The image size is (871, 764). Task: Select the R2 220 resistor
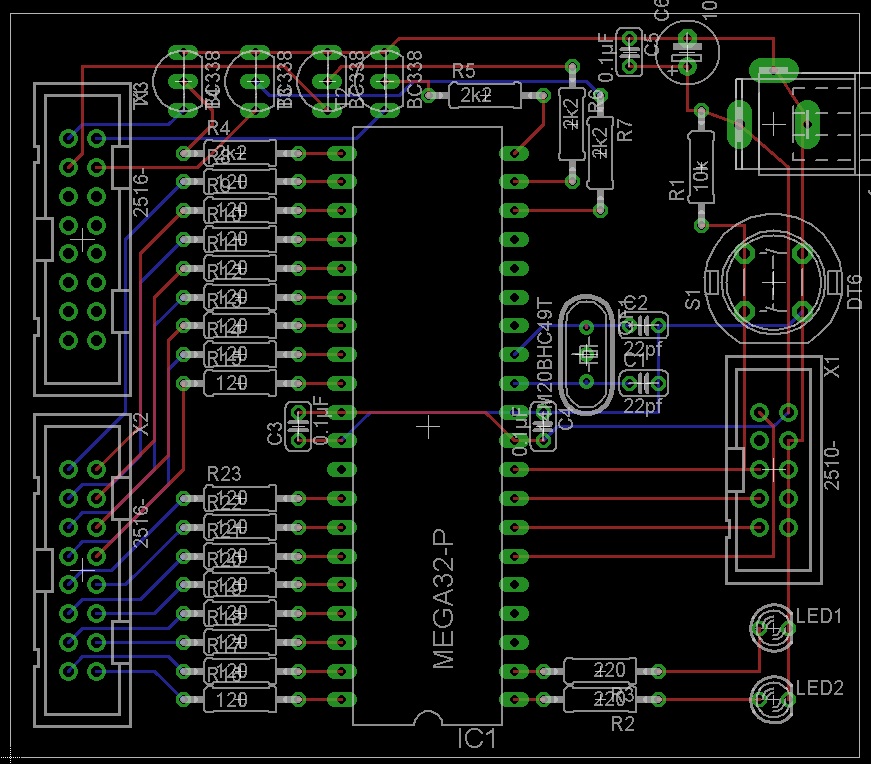(600, 700)
